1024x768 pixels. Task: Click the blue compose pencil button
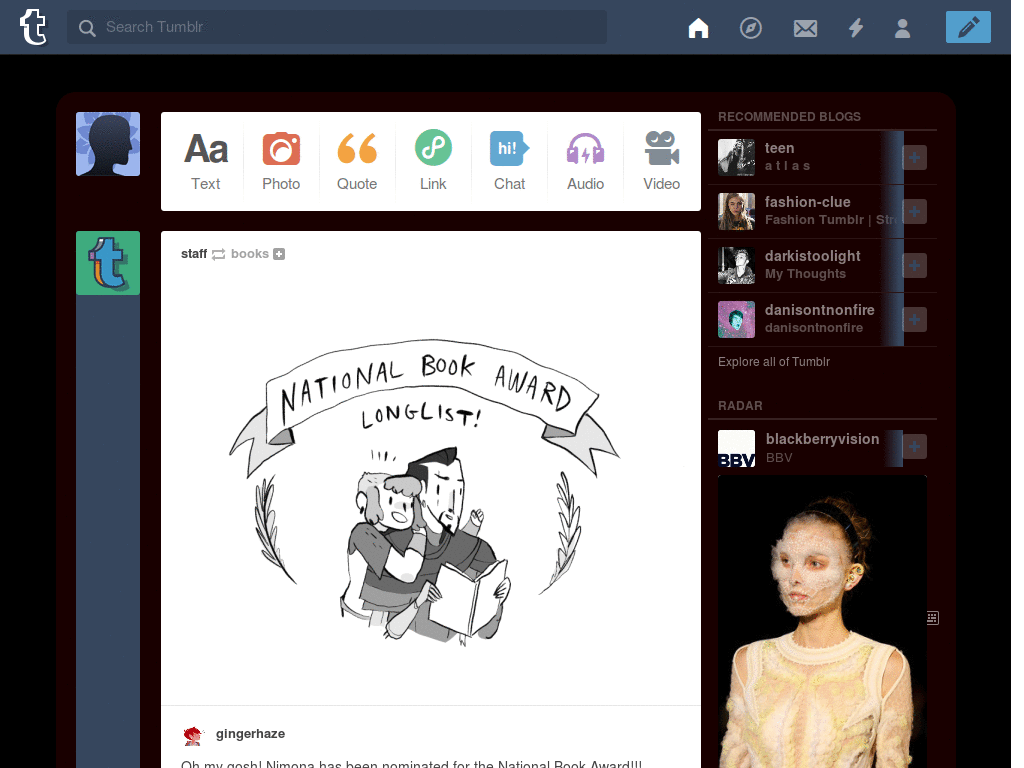coord(968,27)
